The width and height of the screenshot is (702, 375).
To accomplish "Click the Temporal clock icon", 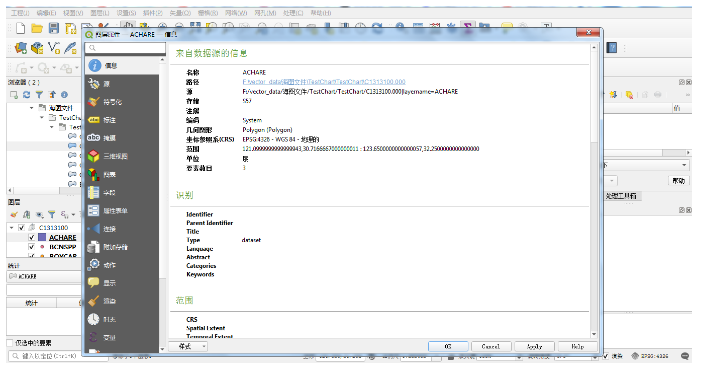I will (94, 319).
